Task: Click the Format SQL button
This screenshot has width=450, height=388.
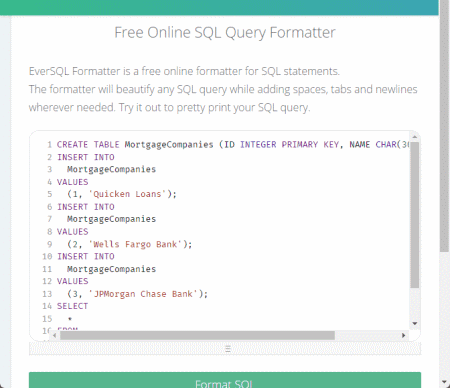Action: pyautogui.click(x=225, y=380)
